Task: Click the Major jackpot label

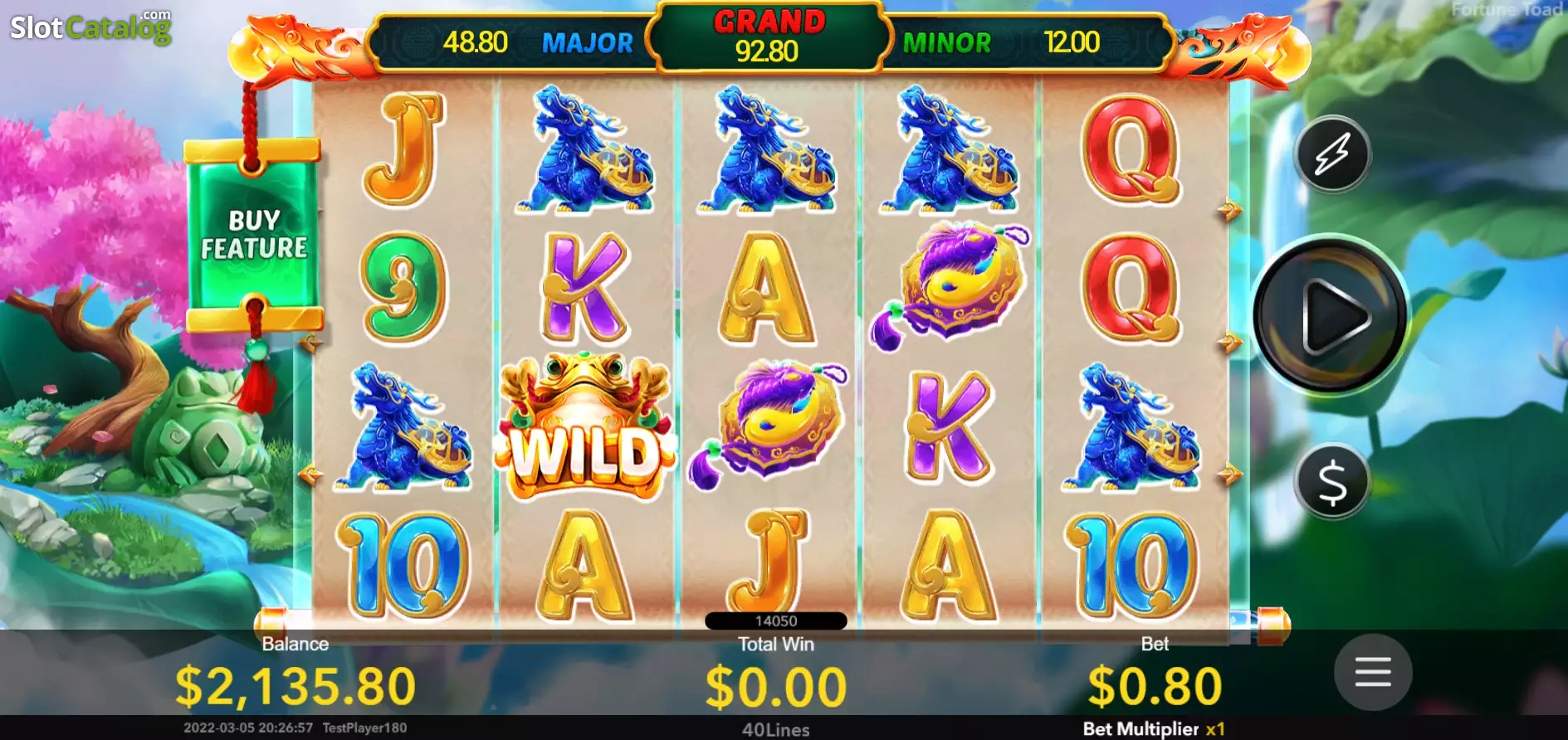Action: click(x=588, y=42)
